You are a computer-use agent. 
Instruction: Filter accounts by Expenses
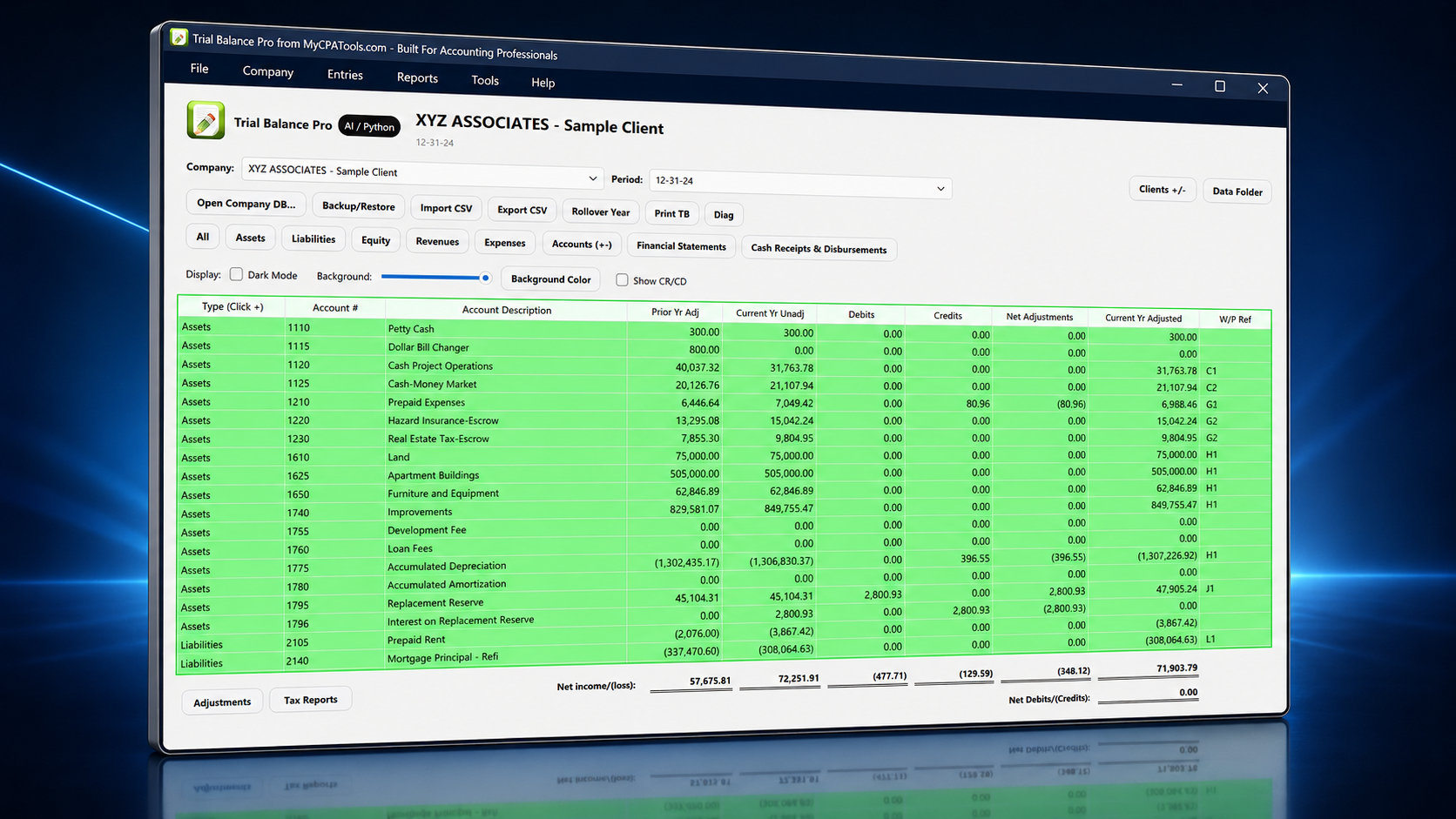coord(505,243)
